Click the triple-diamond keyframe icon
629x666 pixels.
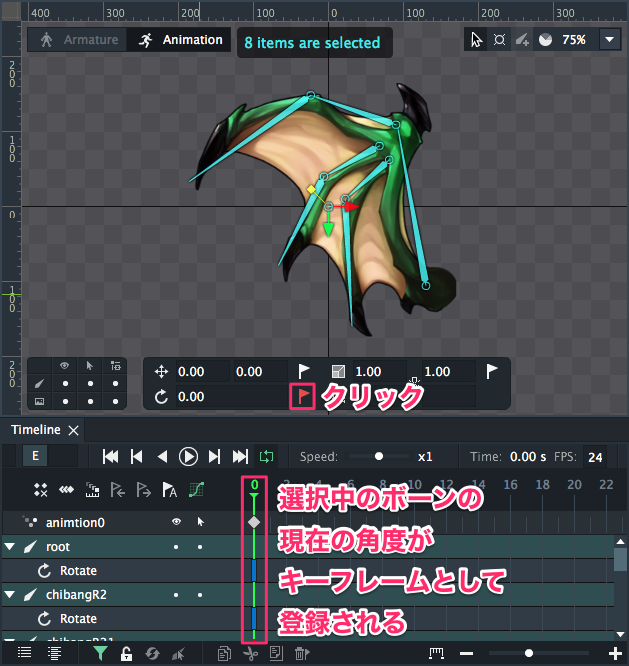[x=66, y=490]
